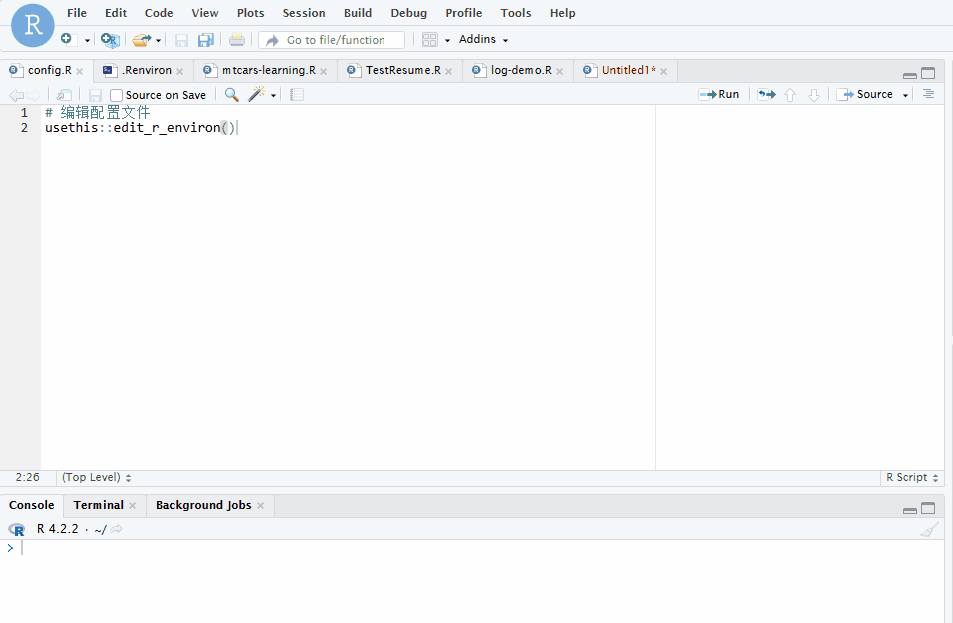Click the Save All icon
This screenshot has width=953, height=623.
coord(205,39)
